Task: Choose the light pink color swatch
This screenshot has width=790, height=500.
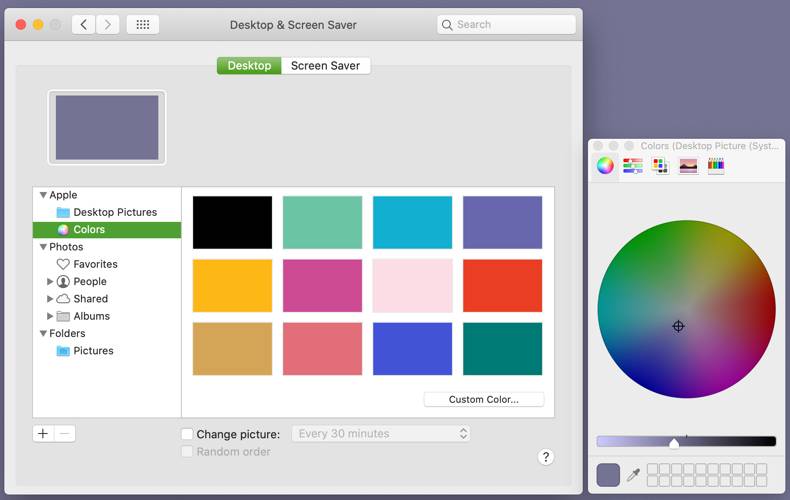Action: 413,285
